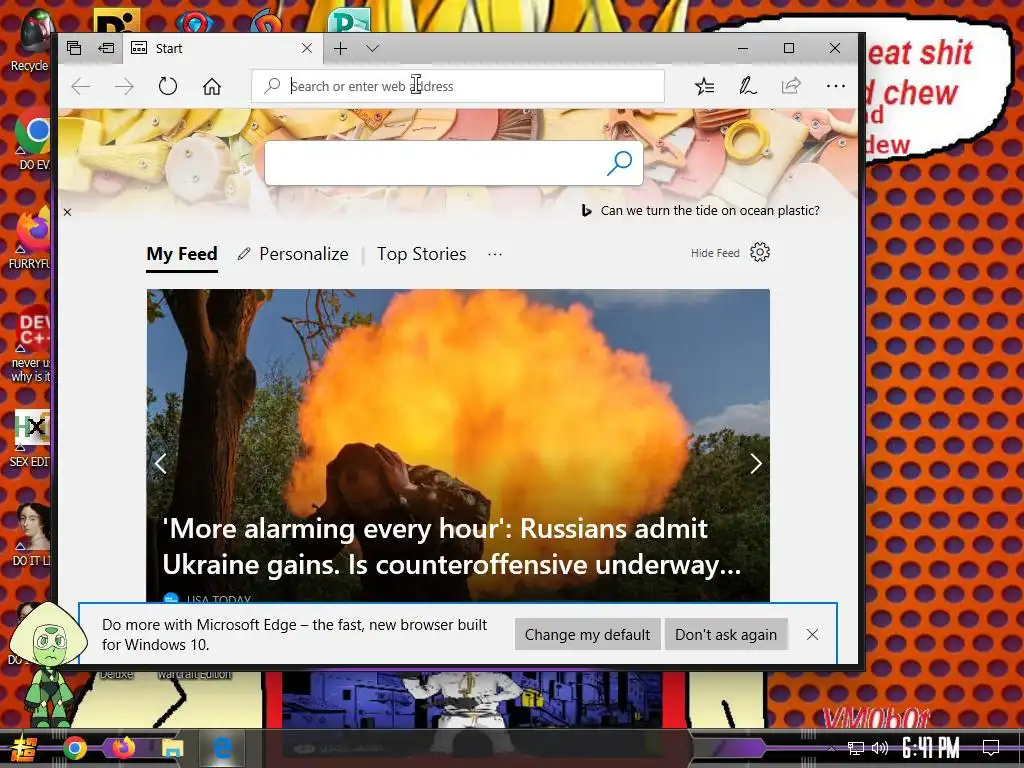
Task: Select the My Feed tab
Action: [x=182, y=254]
